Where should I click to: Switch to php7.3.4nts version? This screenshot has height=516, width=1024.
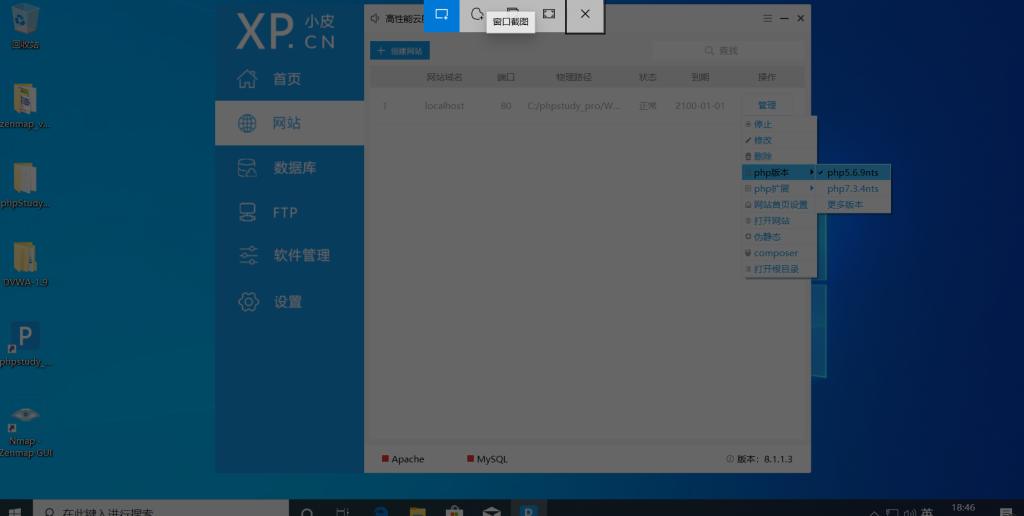pyautogui.click(x=852, y=188)
